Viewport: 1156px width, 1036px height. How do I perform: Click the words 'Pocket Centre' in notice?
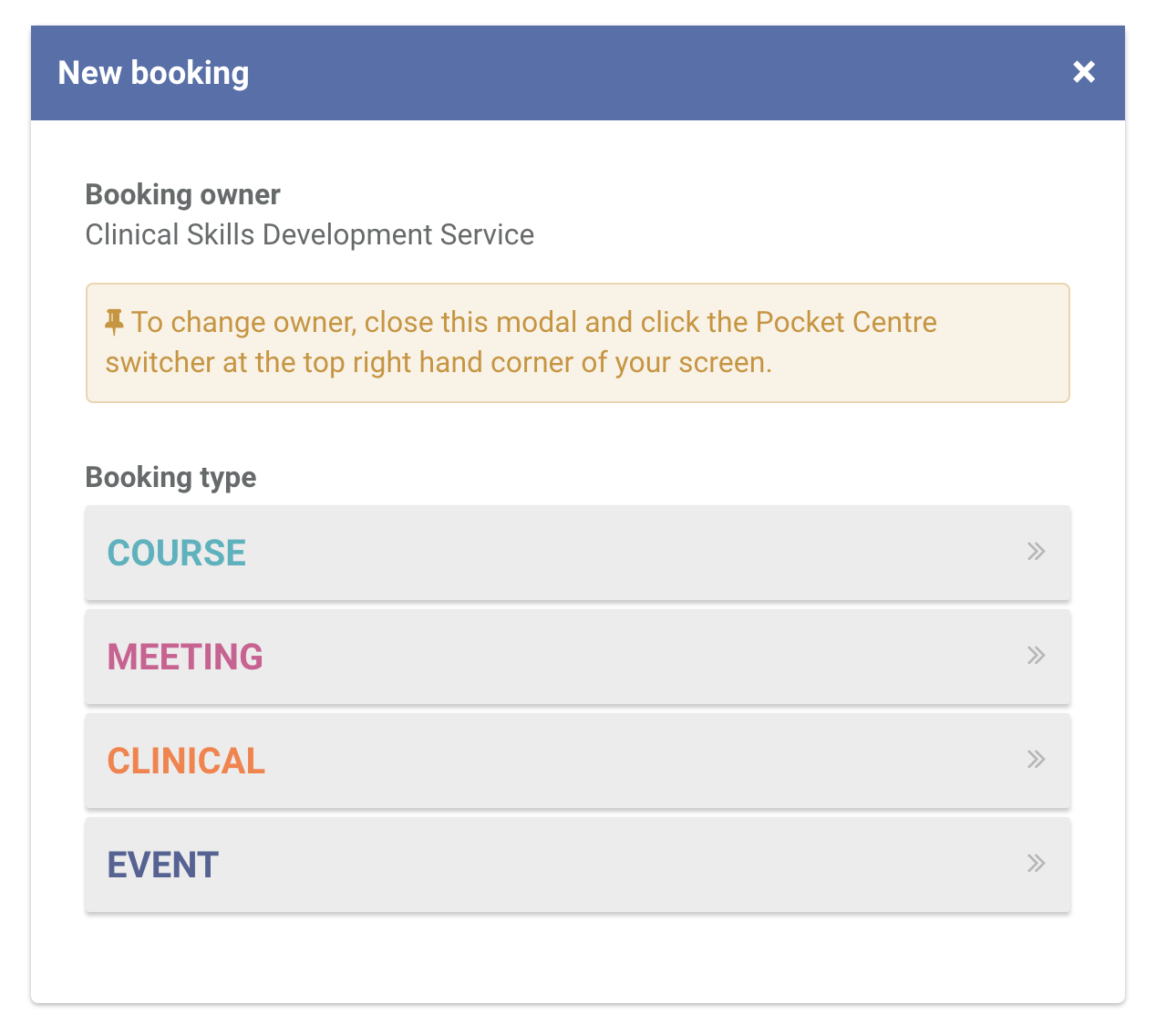(x=846, y=322)
